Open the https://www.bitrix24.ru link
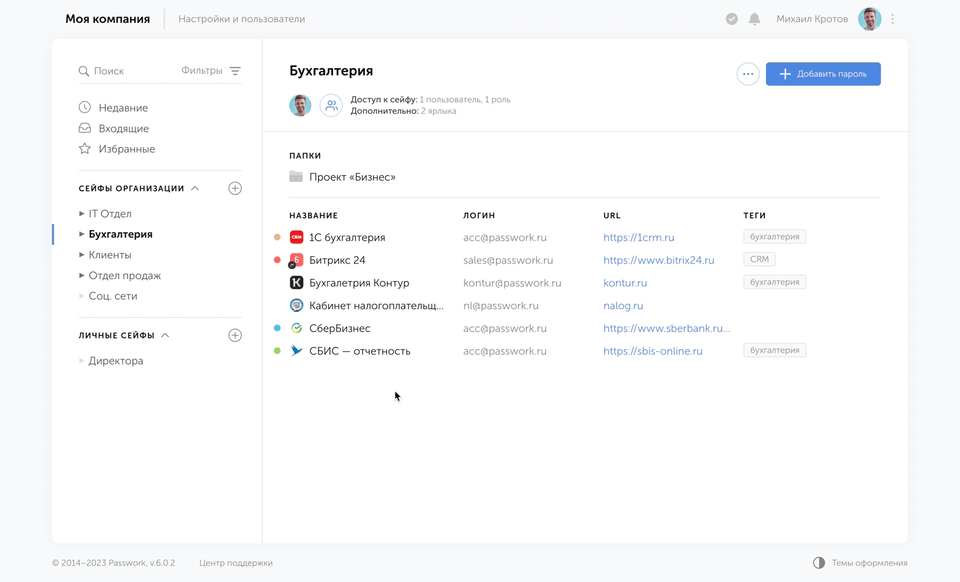Screen dimensions: 960x582 point(658,260)
